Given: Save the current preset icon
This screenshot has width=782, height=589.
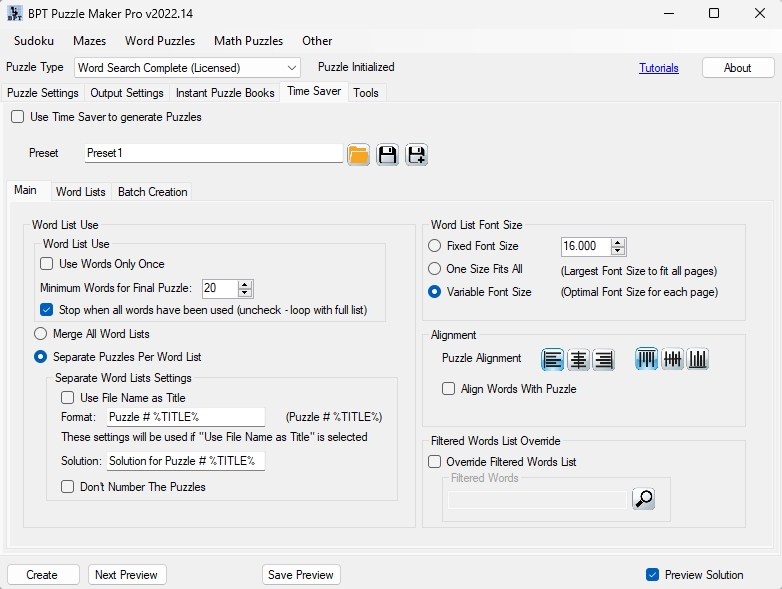Looking at the screenshot, I should (388, 155).
